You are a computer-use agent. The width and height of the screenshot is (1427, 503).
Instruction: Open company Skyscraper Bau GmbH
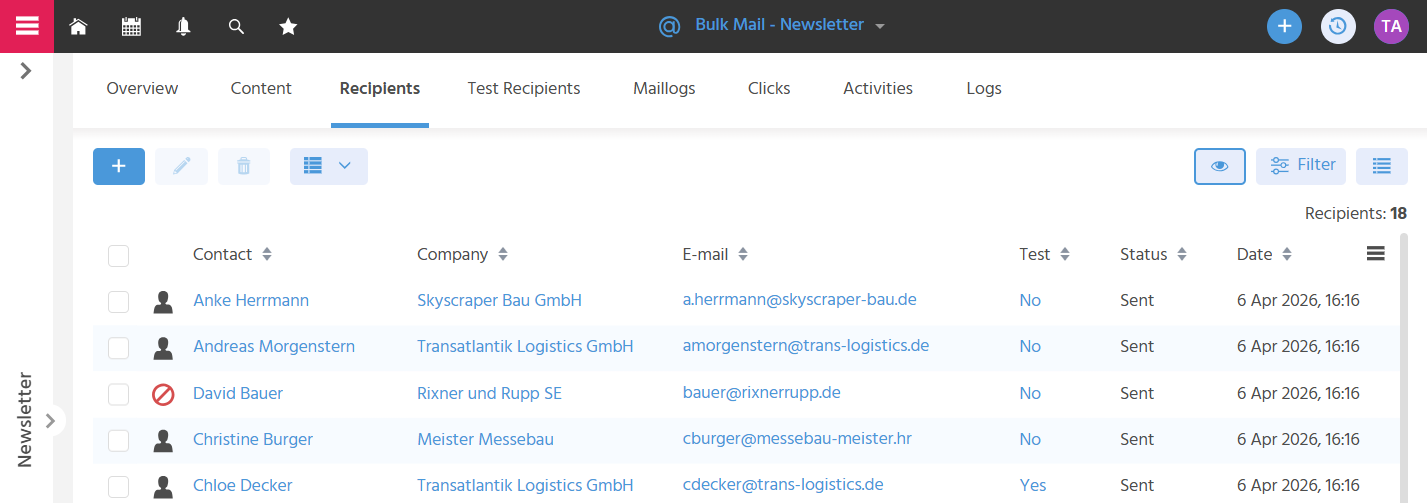[499, 300]
